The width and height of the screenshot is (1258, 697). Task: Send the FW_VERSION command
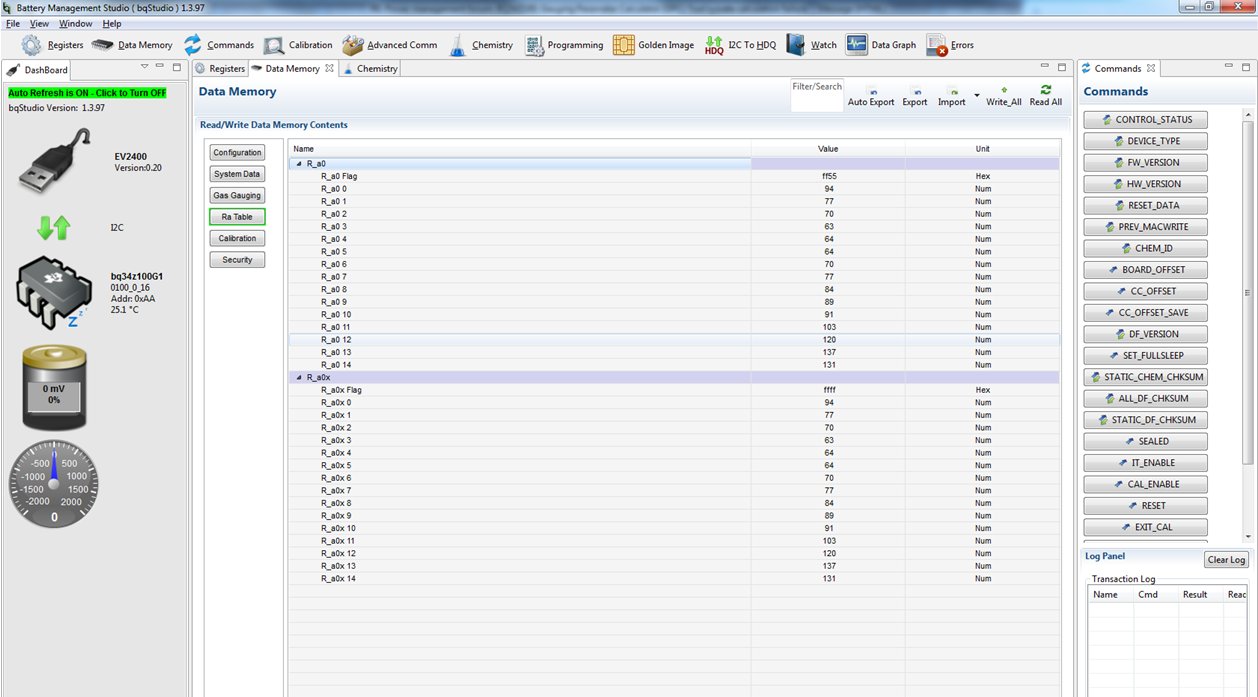pyautogui.click(x=1145, y=162)
